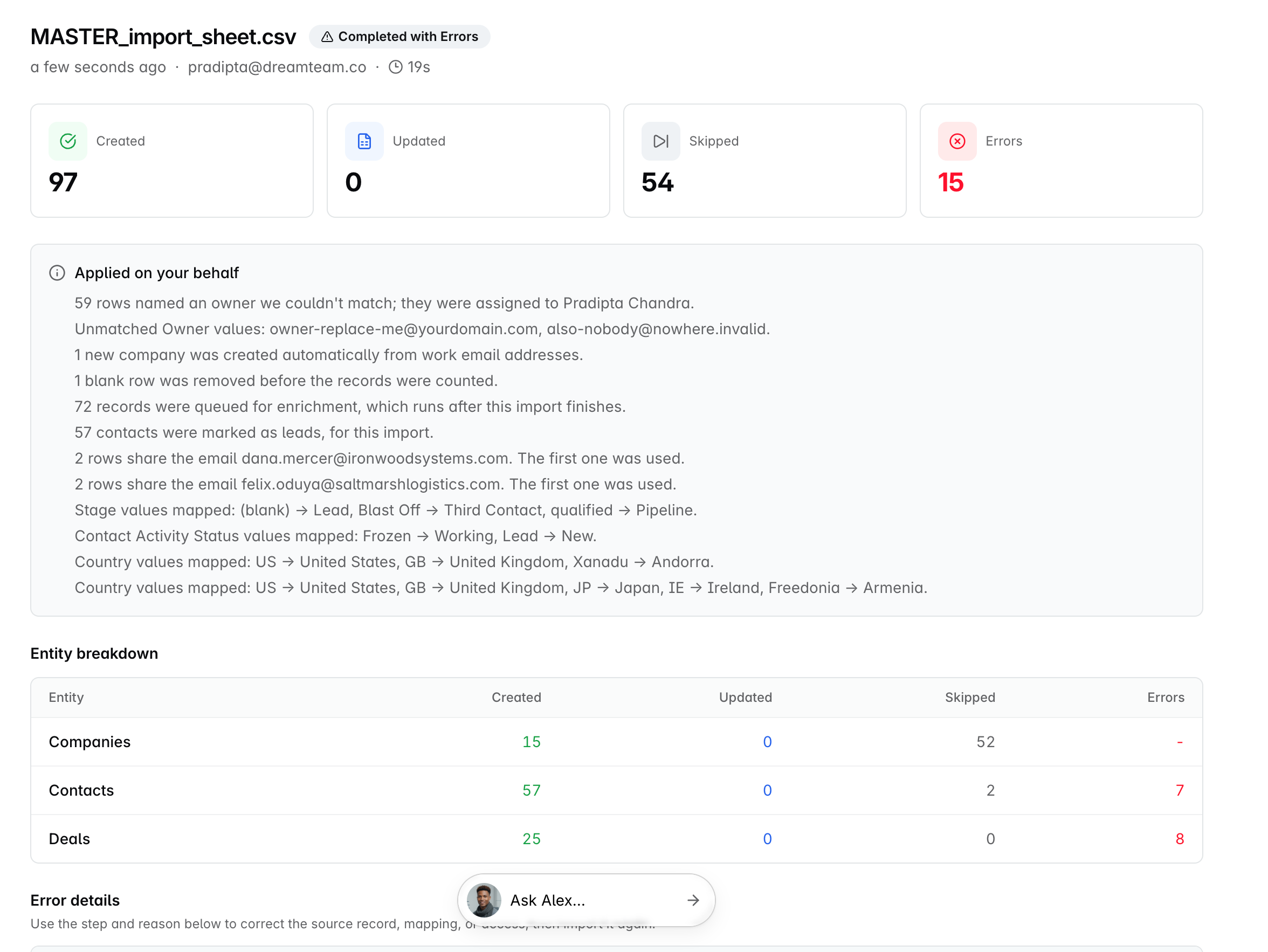Select the Deals row in the Entity breakdown

[616, 838]
